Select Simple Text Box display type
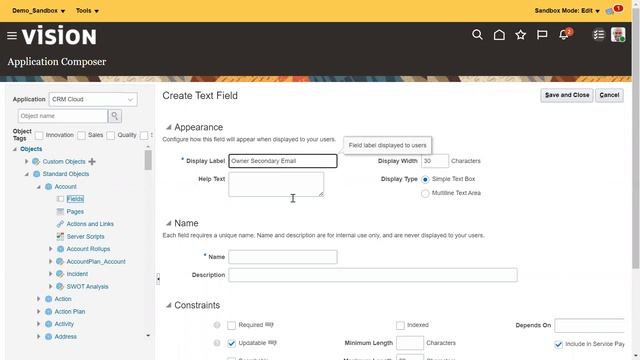 (425, 179)
